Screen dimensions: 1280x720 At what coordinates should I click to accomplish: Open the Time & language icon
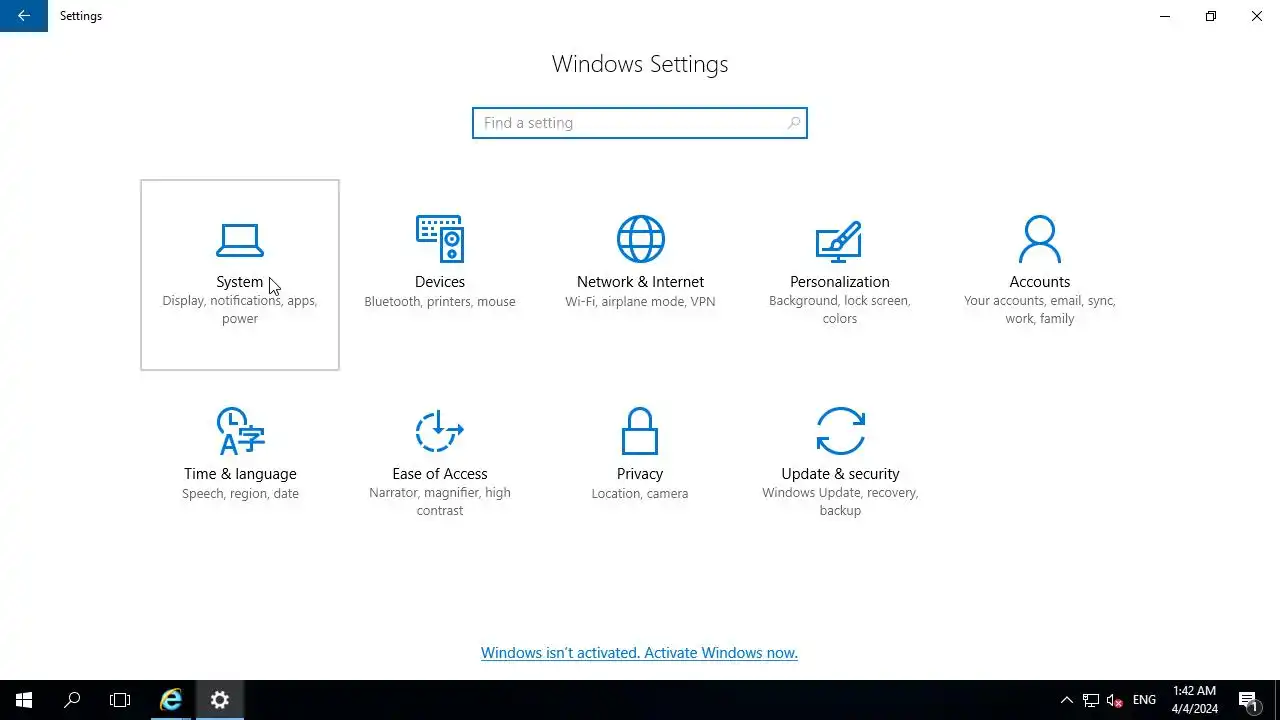(x=240, y=431)
